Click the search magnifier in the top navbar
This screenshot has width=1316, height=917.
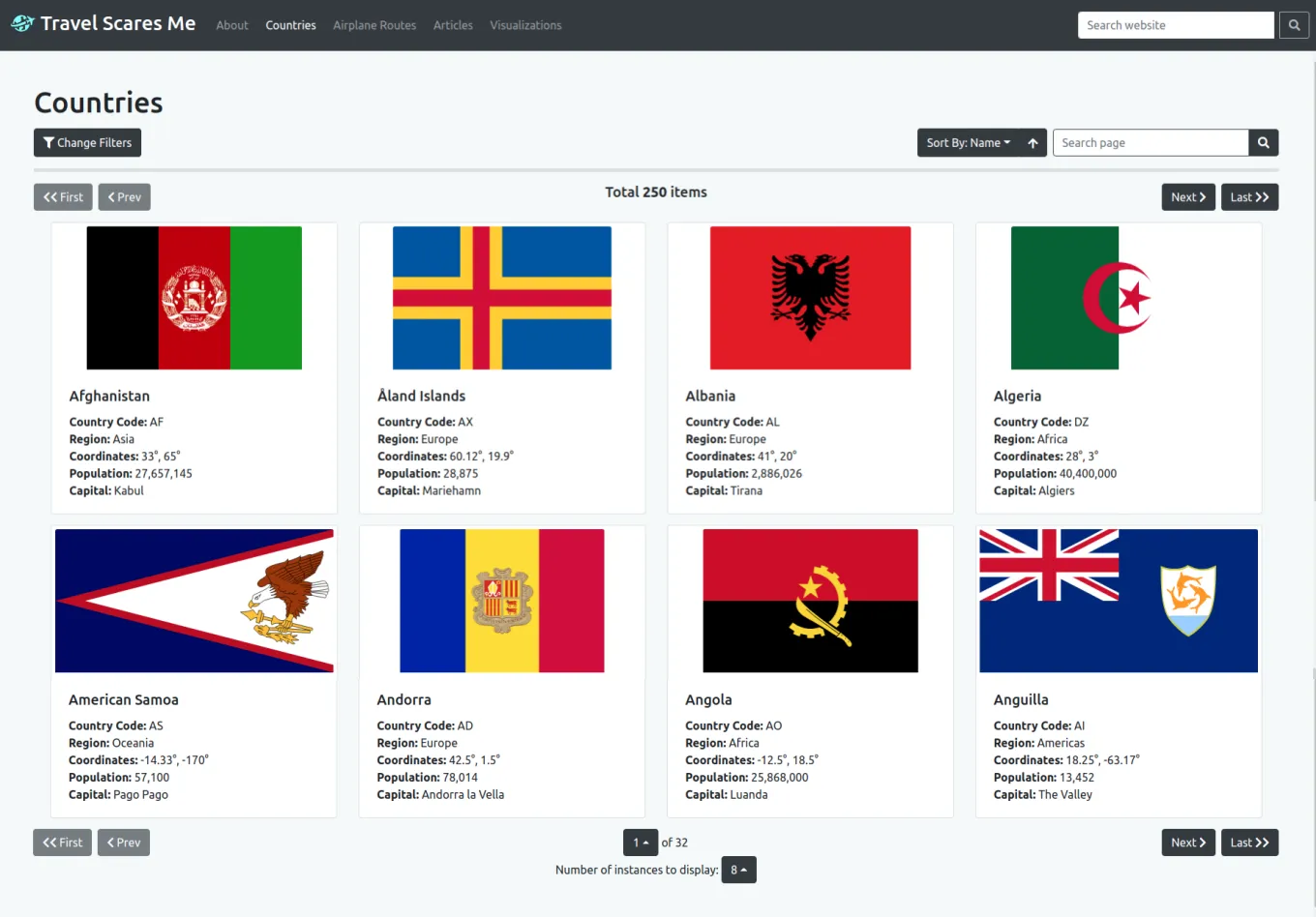[x=1294, y=24]
